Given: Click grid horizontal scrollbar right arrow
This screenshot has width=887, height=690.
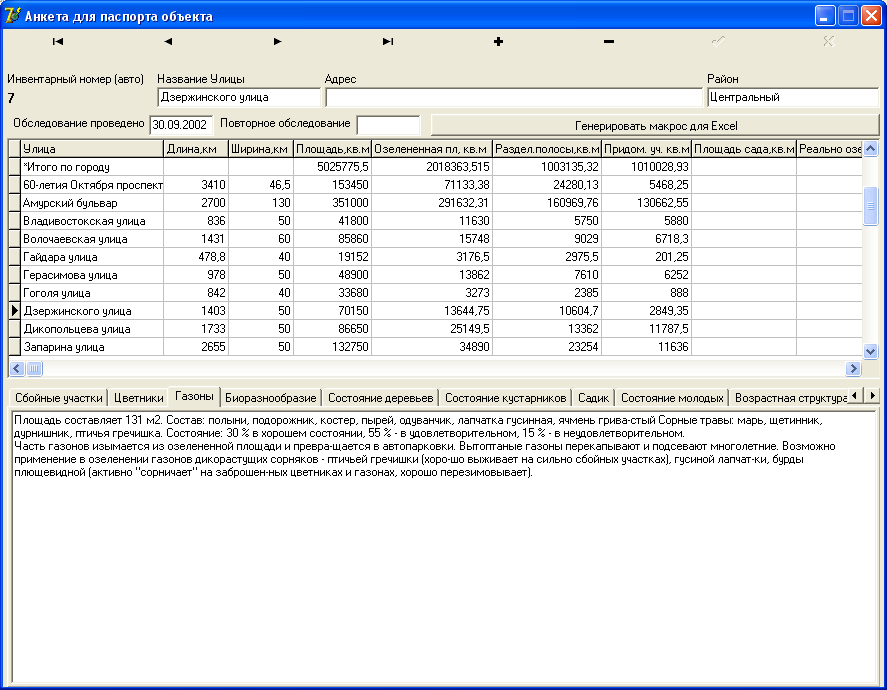Looking at the screenshot, I should coord(853,369).
